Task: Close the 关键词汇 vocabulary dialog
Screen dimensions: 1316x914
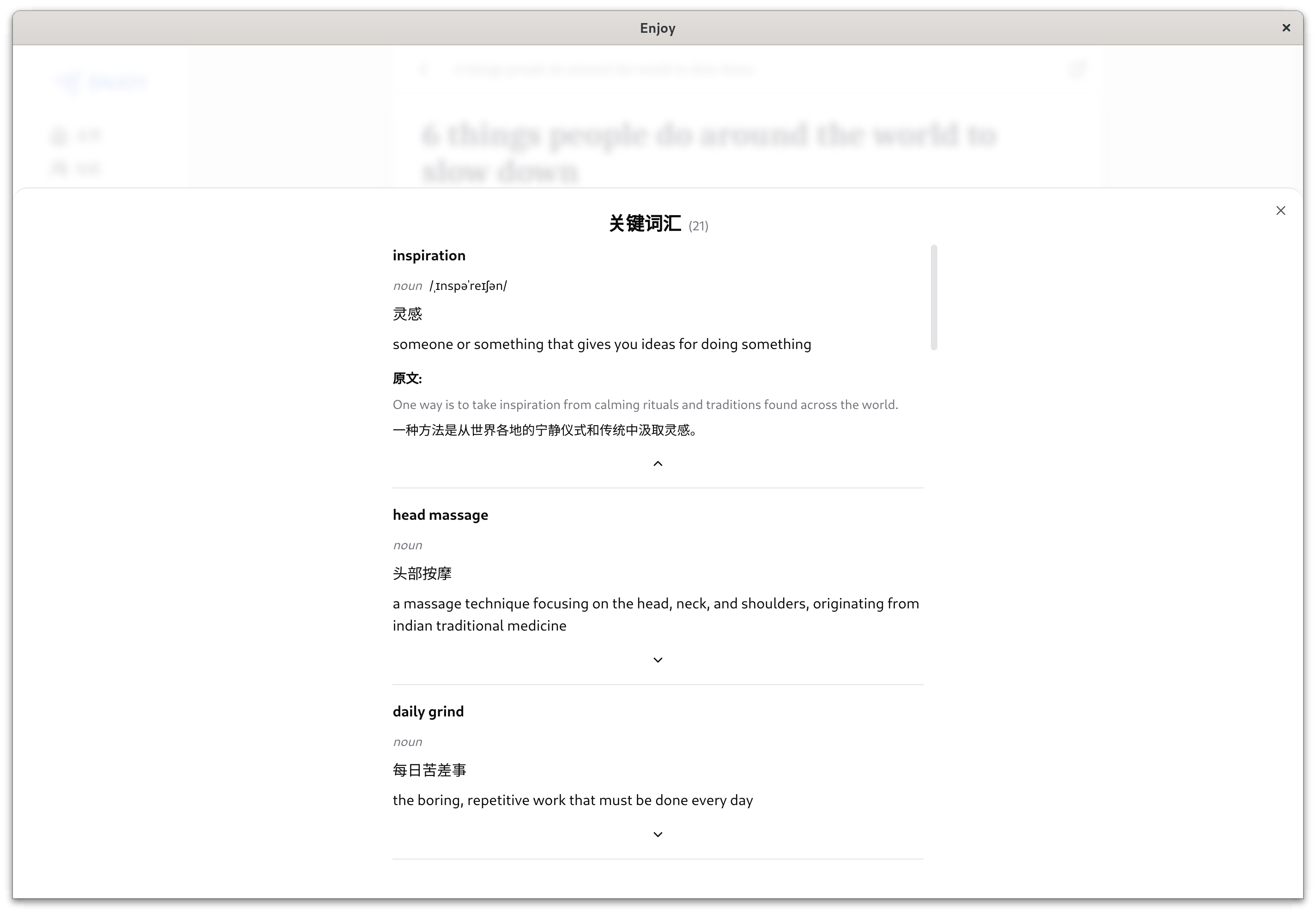Action: pyautogui.click(x=1280, y=210)
